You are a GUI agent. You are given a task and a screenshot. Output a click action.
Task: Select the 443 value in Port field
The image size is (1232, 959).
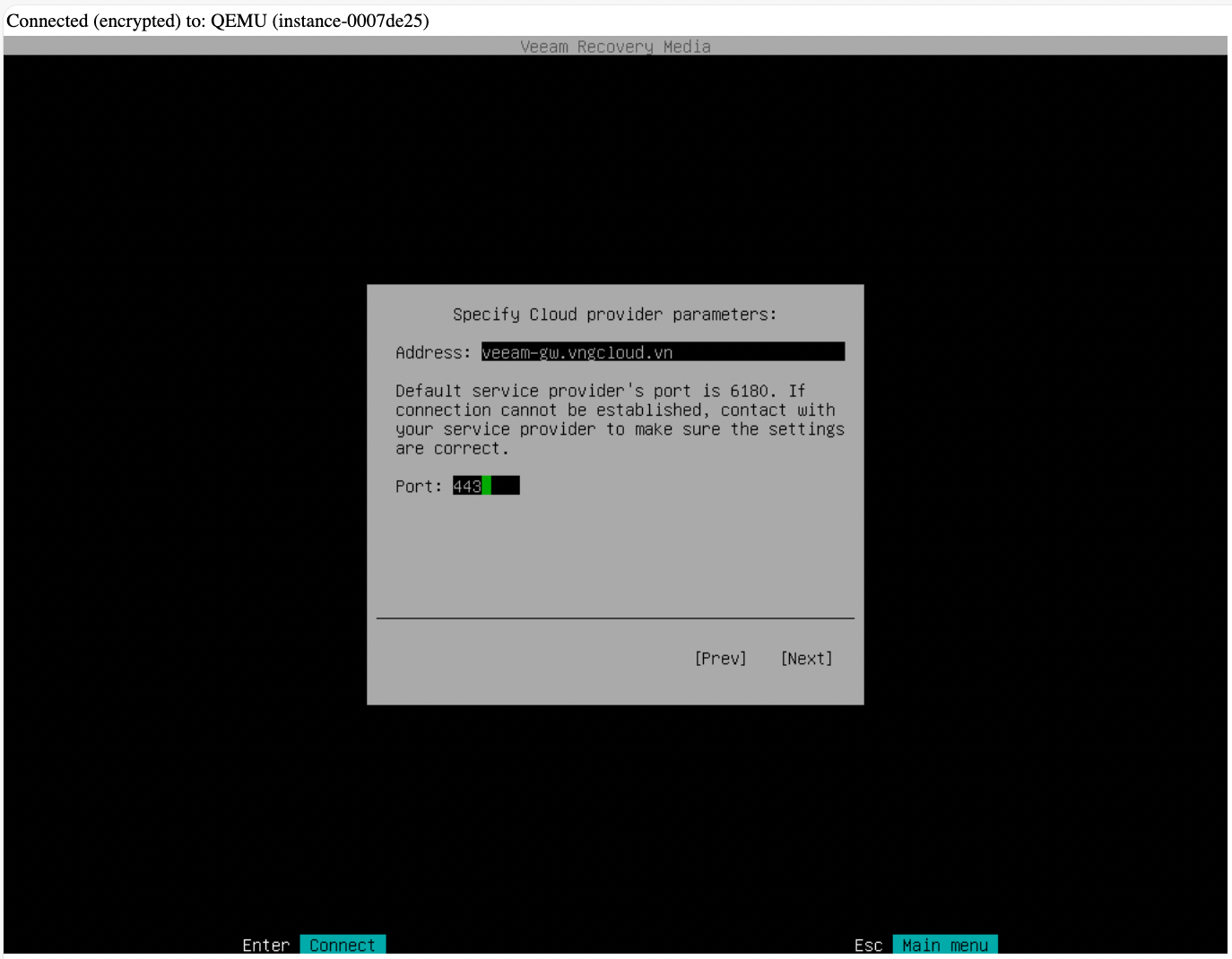point(466,487)
